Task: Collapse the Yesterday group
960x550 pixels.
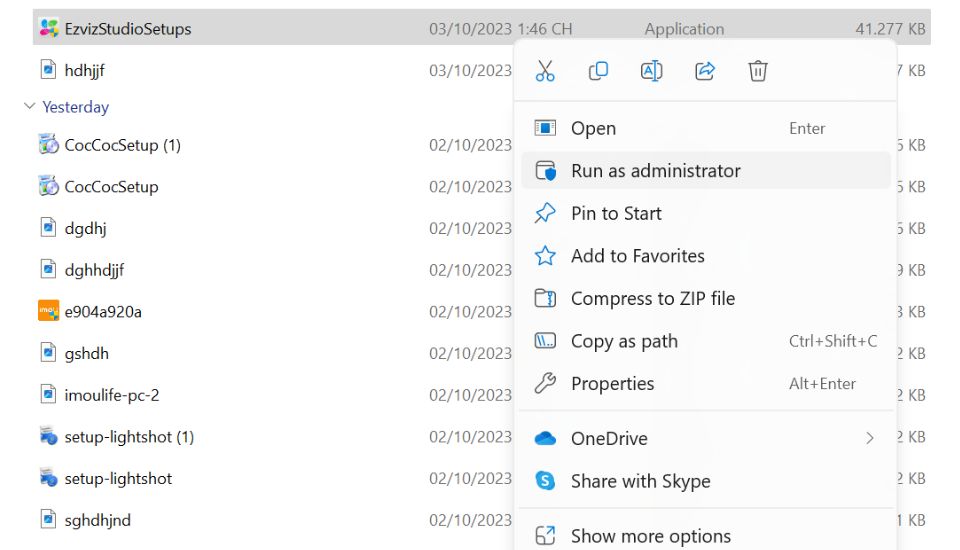Action: (x=30, y=107)
